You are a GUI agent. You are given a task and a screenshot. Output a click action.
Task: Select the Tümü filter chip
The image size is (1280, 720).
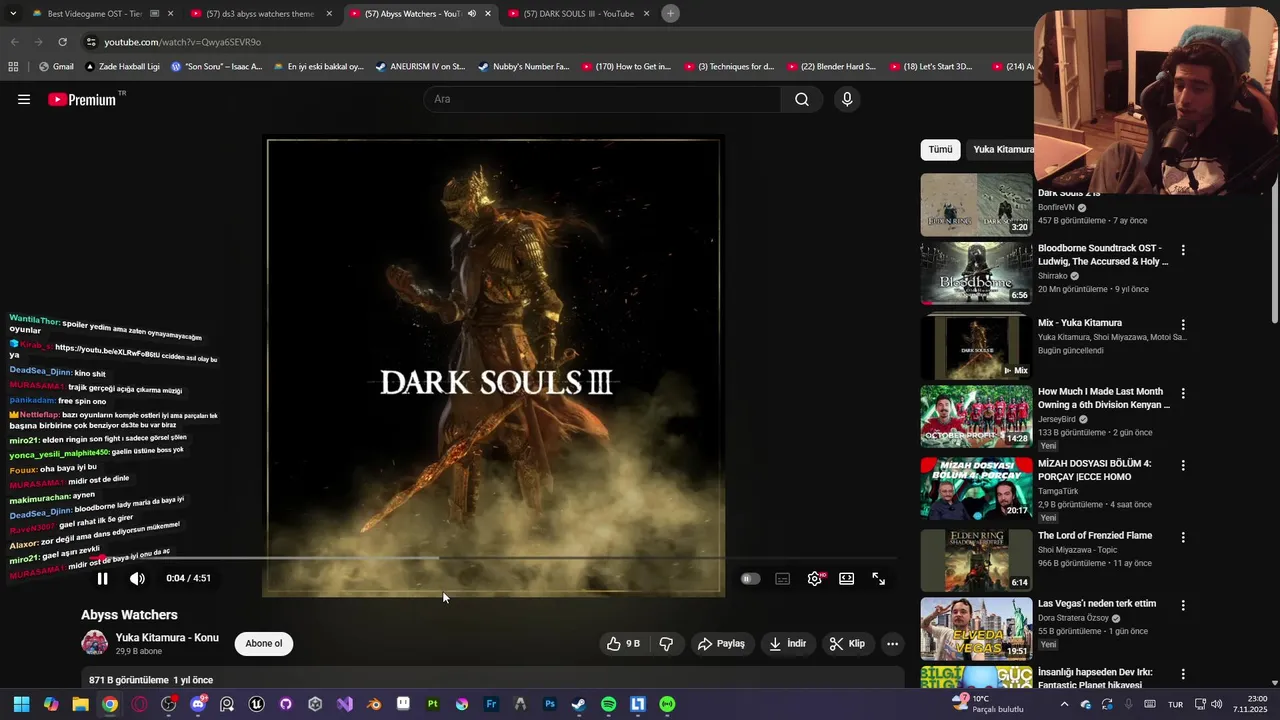pos(940,150)
